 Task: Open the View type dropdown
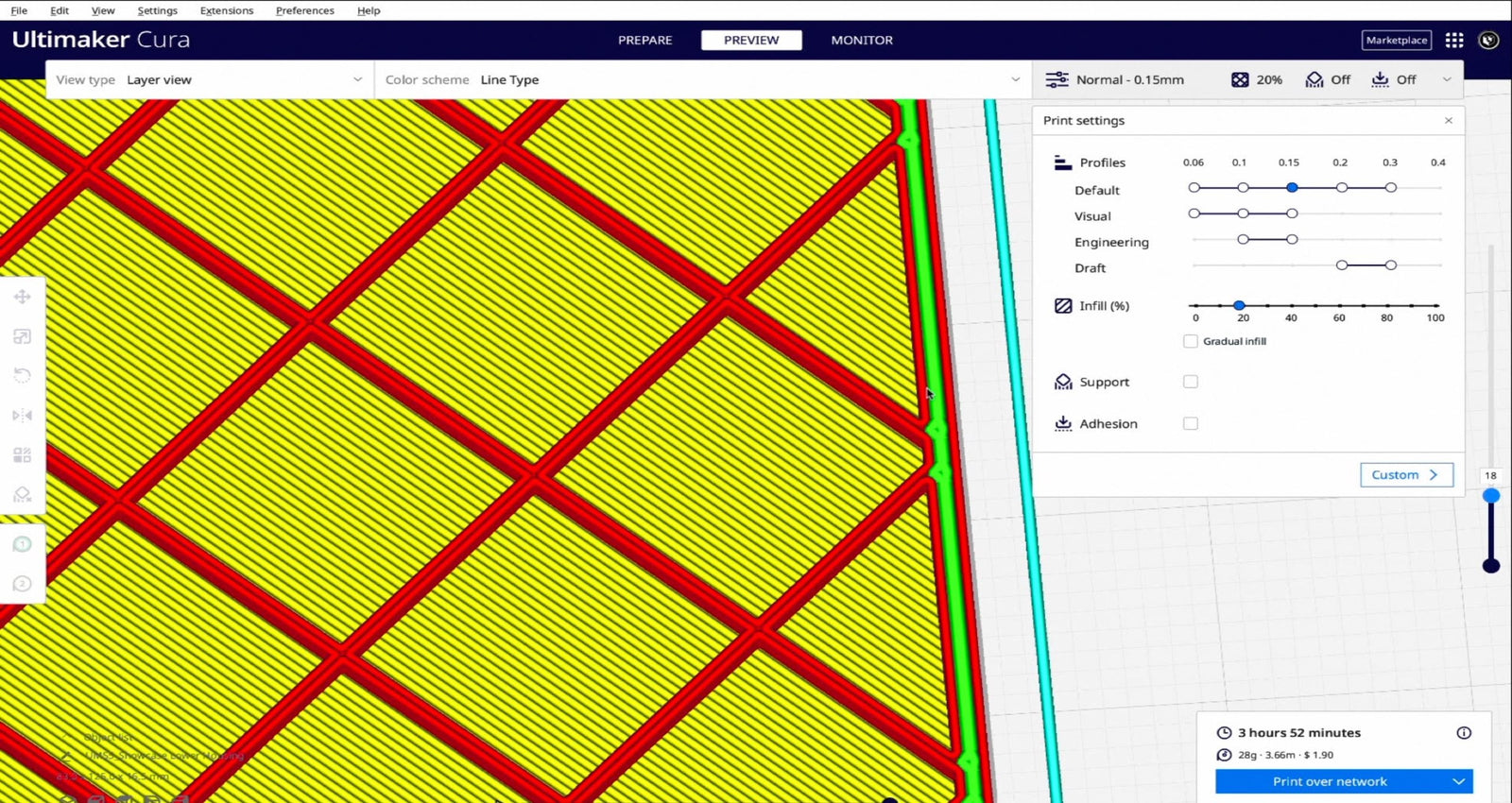tap(209, 80)
